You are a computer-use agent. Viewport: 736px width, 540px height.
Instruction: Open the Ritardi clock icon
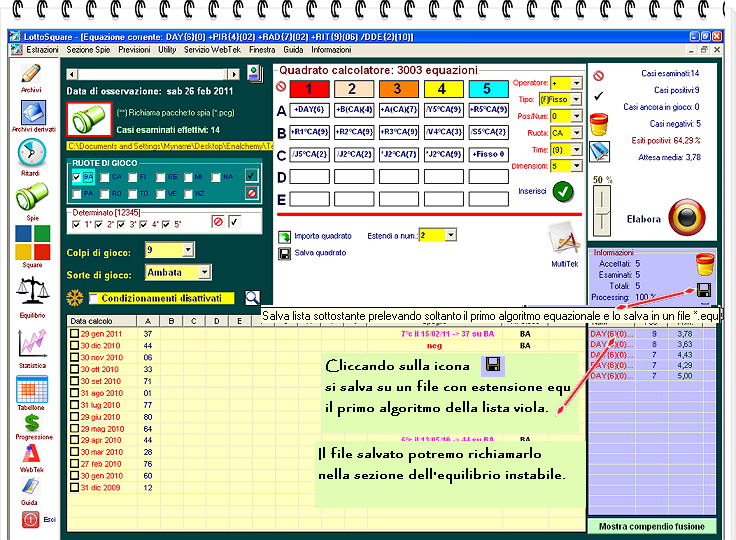coord(31,154)
